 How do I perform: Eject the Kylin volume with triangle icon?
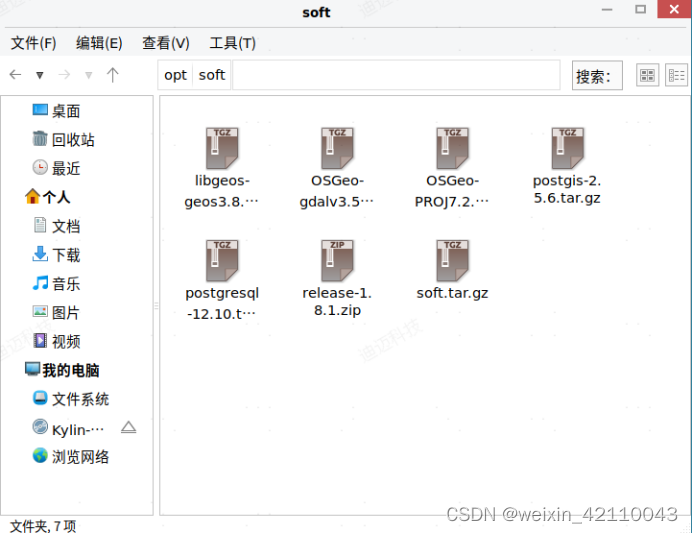[129, 428]
